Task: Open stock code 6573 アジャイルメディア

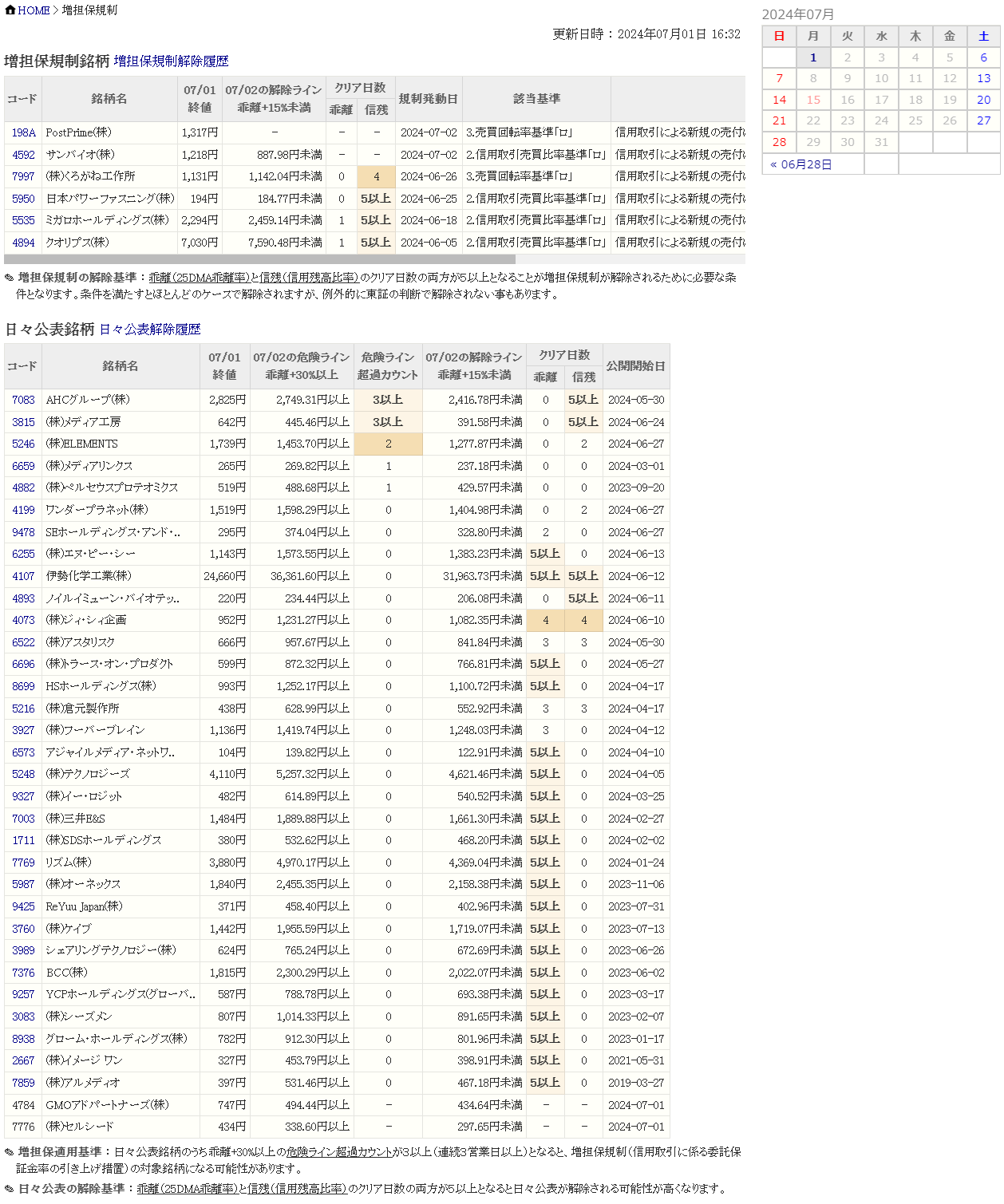Action: tap(23, 752)
